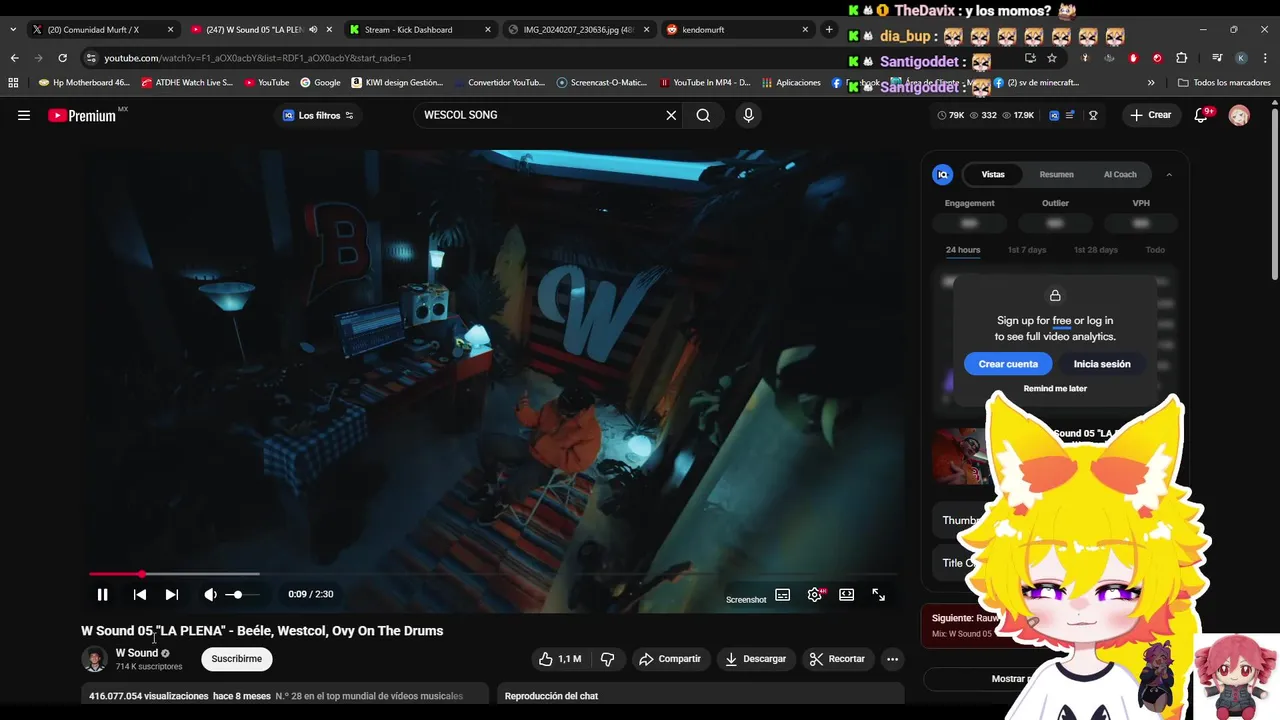Open a new browser tab

pyautogui.click(x=829, y=30)
